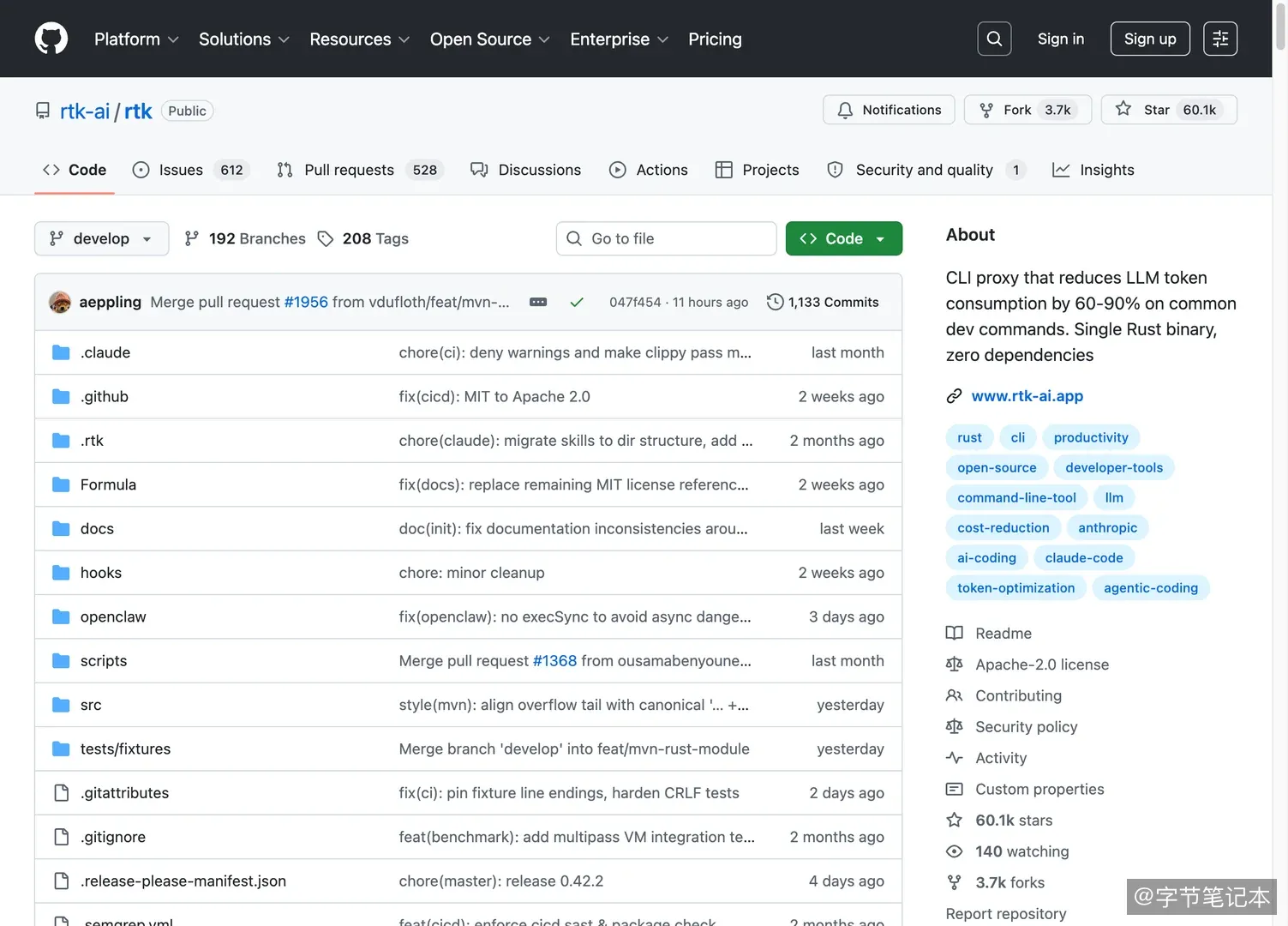Image resolution: width=1288 pixels, height=926 pixels.
Task: Click the Readme book icon
Action: click(x=954, y=634)
